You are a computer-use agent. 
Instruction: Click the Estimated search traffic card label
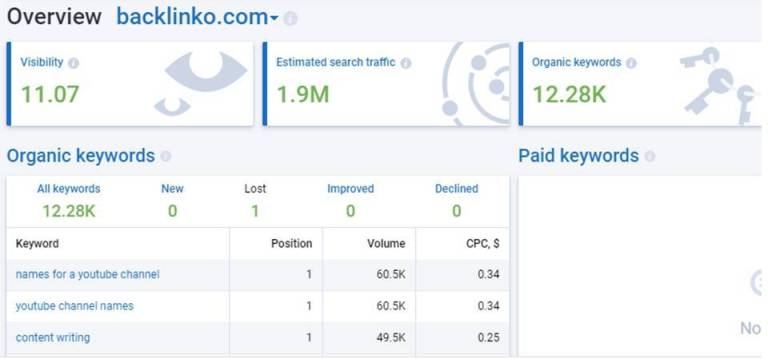click(336, 63)
